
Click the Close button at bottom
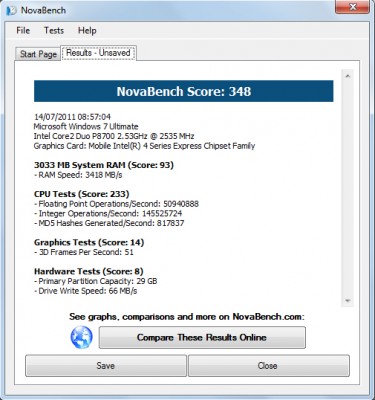269,366
